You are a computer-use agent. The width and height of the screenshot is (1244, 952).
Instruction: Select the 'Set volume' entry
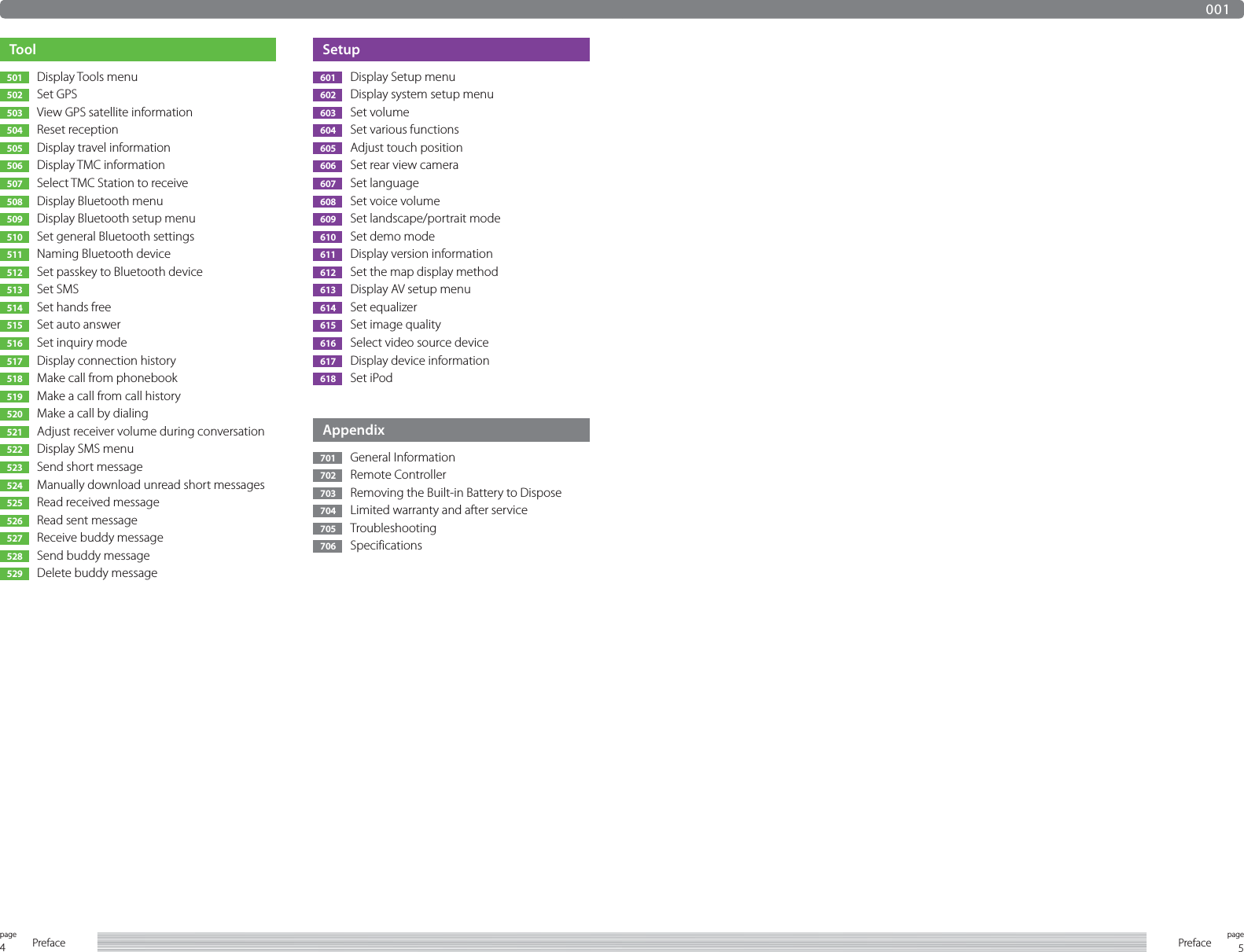pos(380,112)
